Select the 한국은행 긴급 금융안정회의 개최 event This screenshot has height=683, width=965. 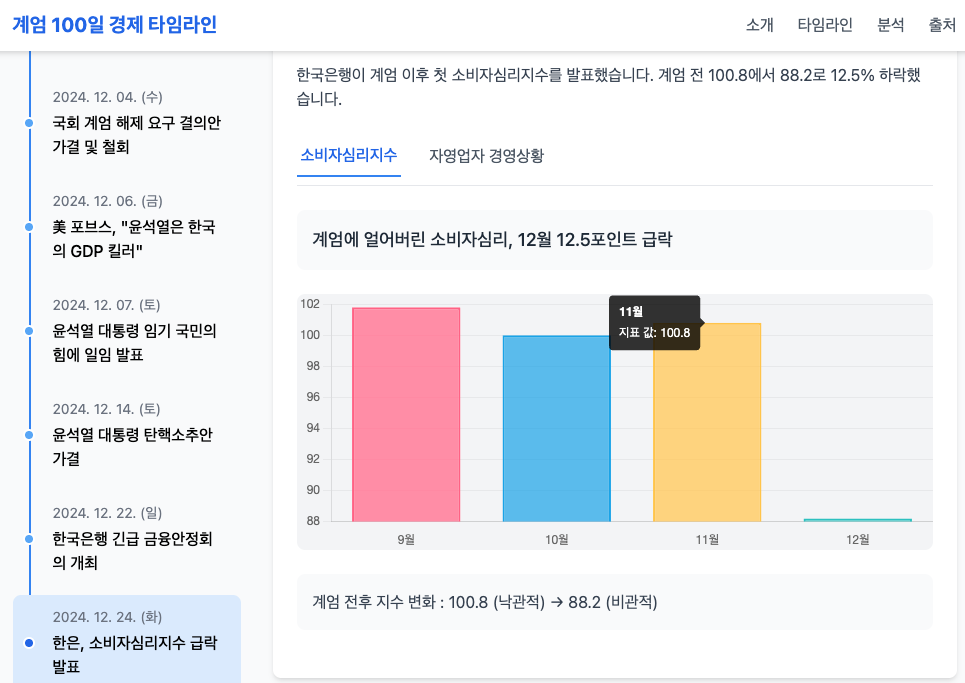point(132,550)
